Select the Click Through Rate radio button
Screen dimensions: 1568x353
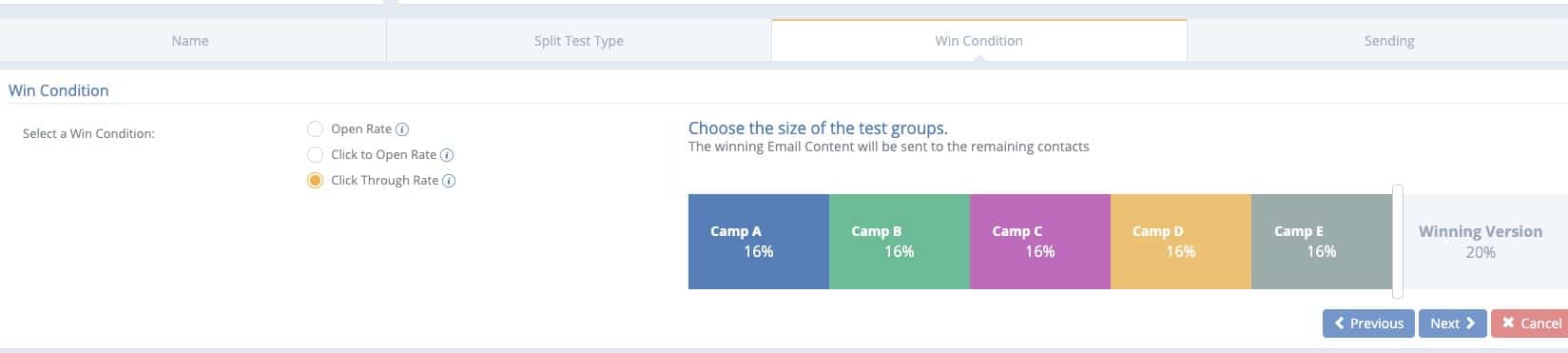pos(315,181)
